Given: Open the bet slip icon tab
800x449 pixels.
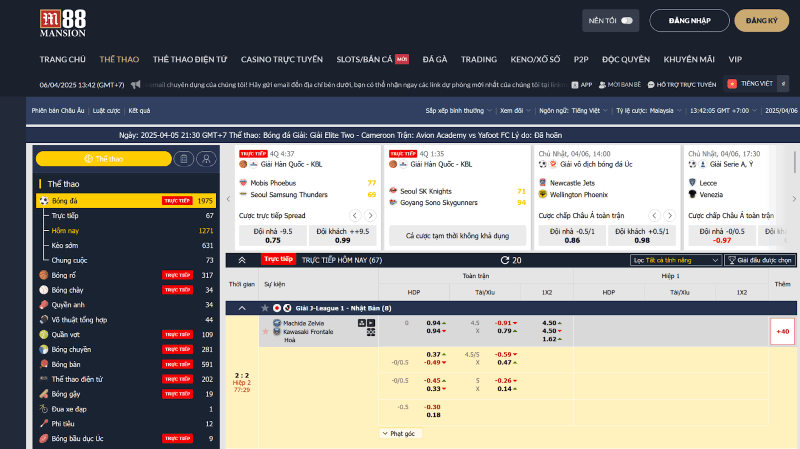Looking at the screenshot, I should coord(184,159).
